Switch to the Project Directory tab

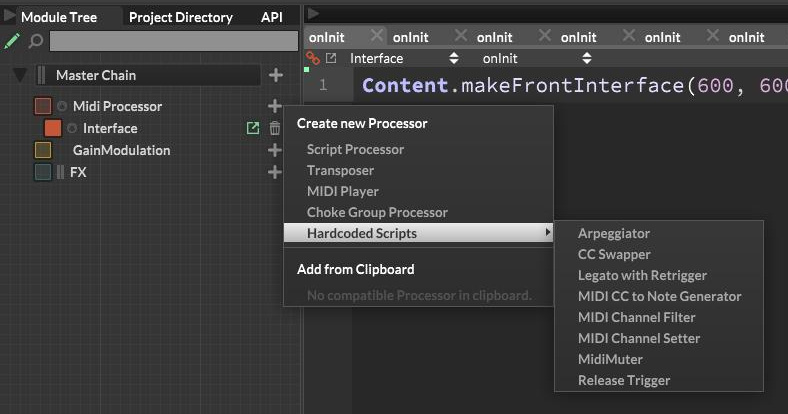[x=180, y=17]
